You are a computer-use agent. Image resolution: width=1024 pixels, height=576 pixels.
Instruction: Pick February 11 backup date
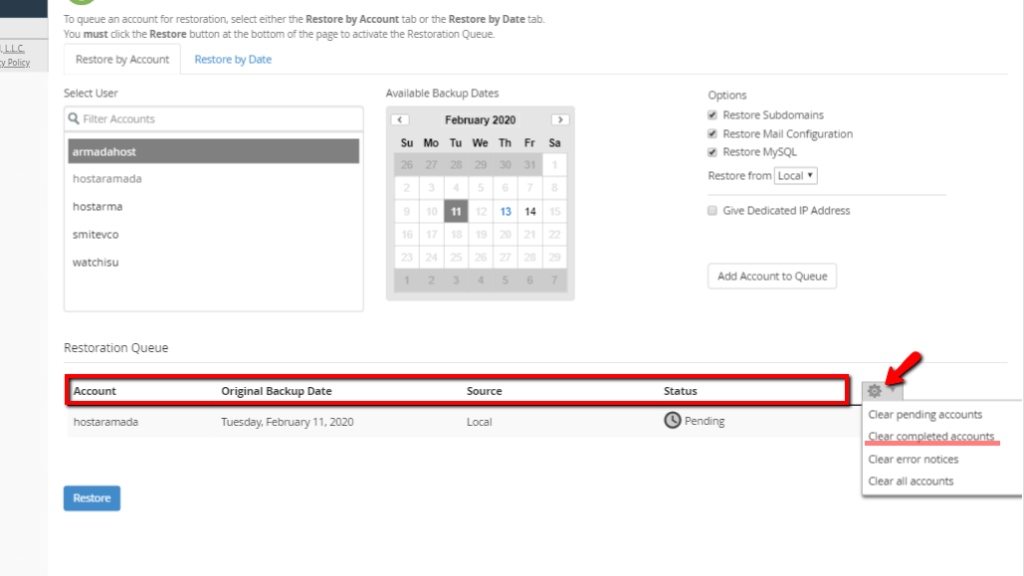tap(456, 212)
